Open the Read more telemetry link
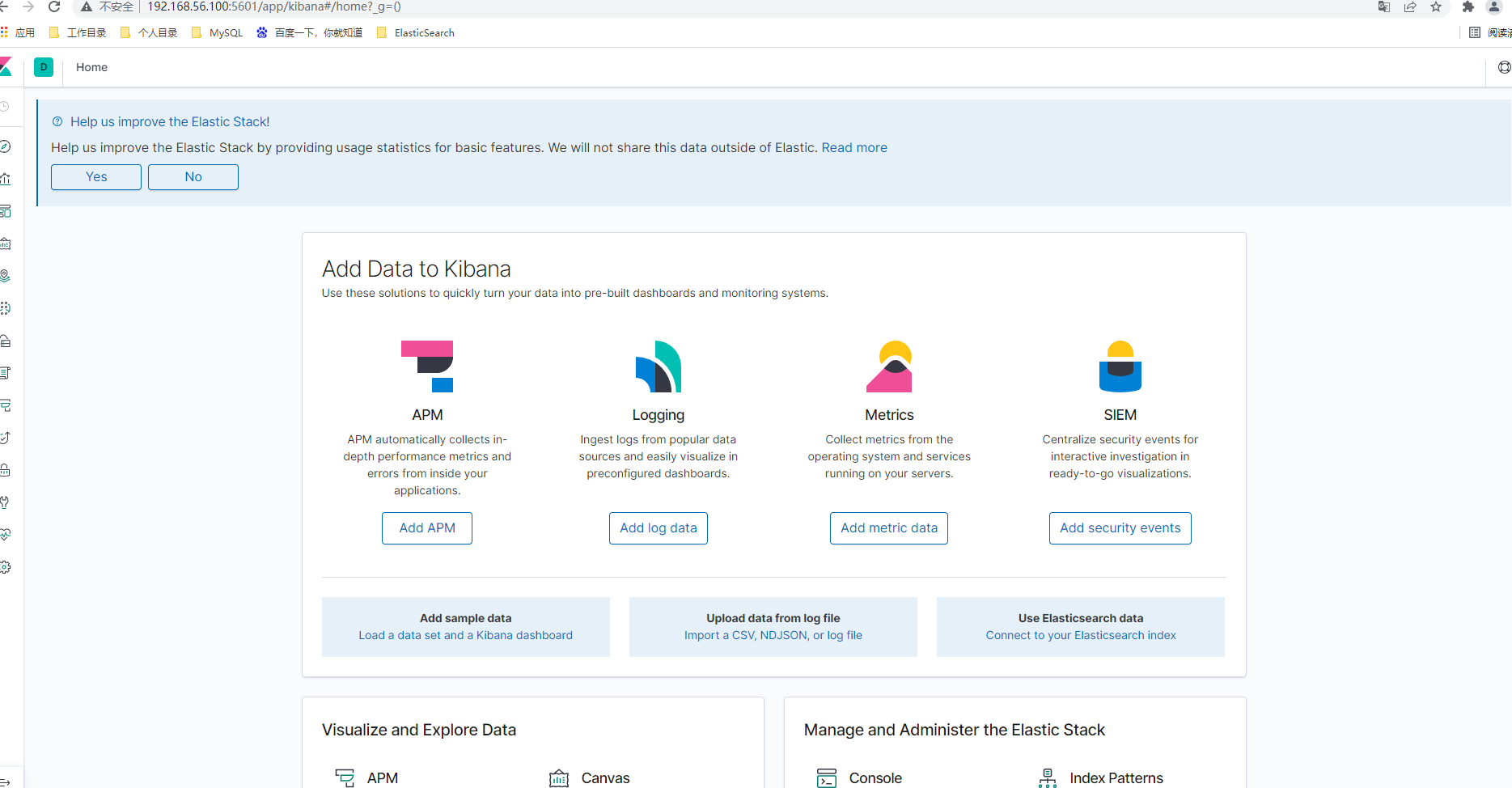Viewport: 1512px width, 788px height. click(853, 147)
